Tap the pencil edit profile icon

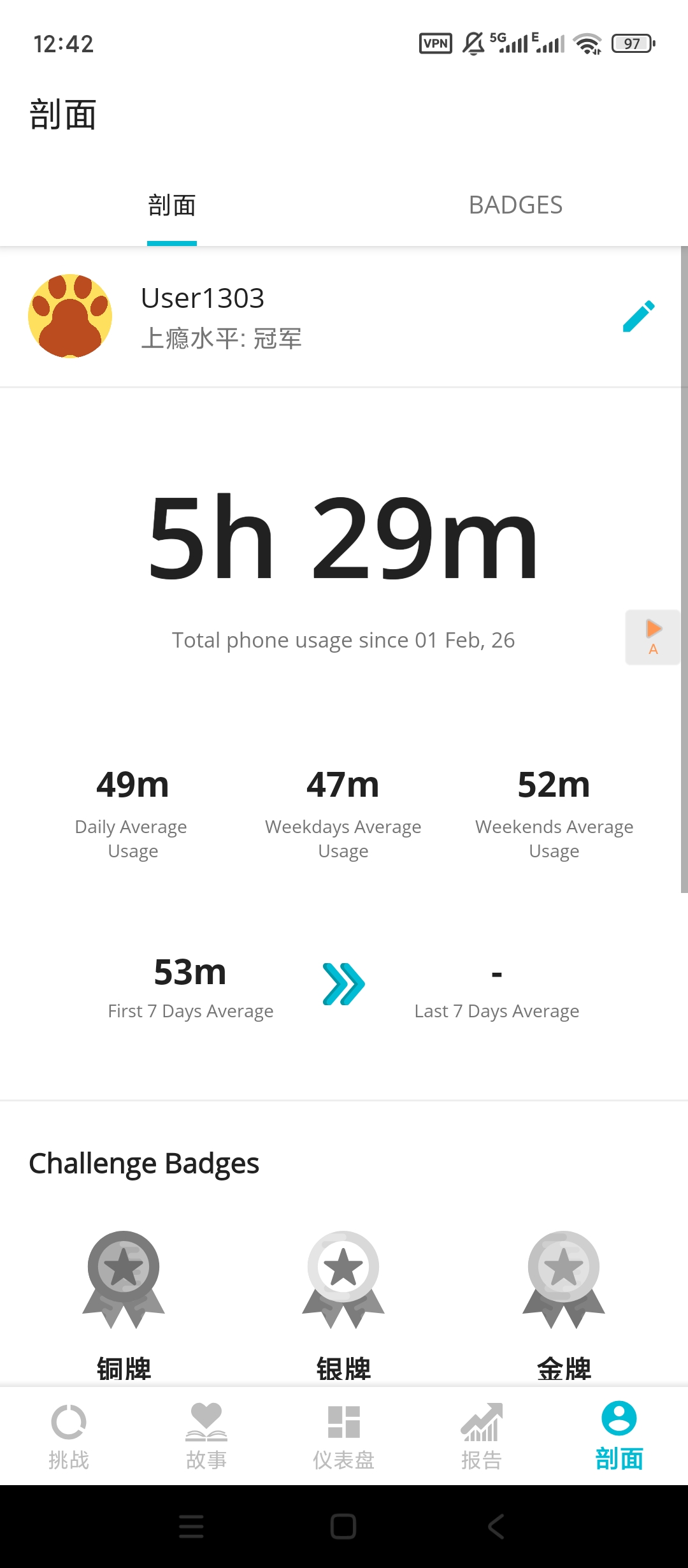tap(638, 316)
